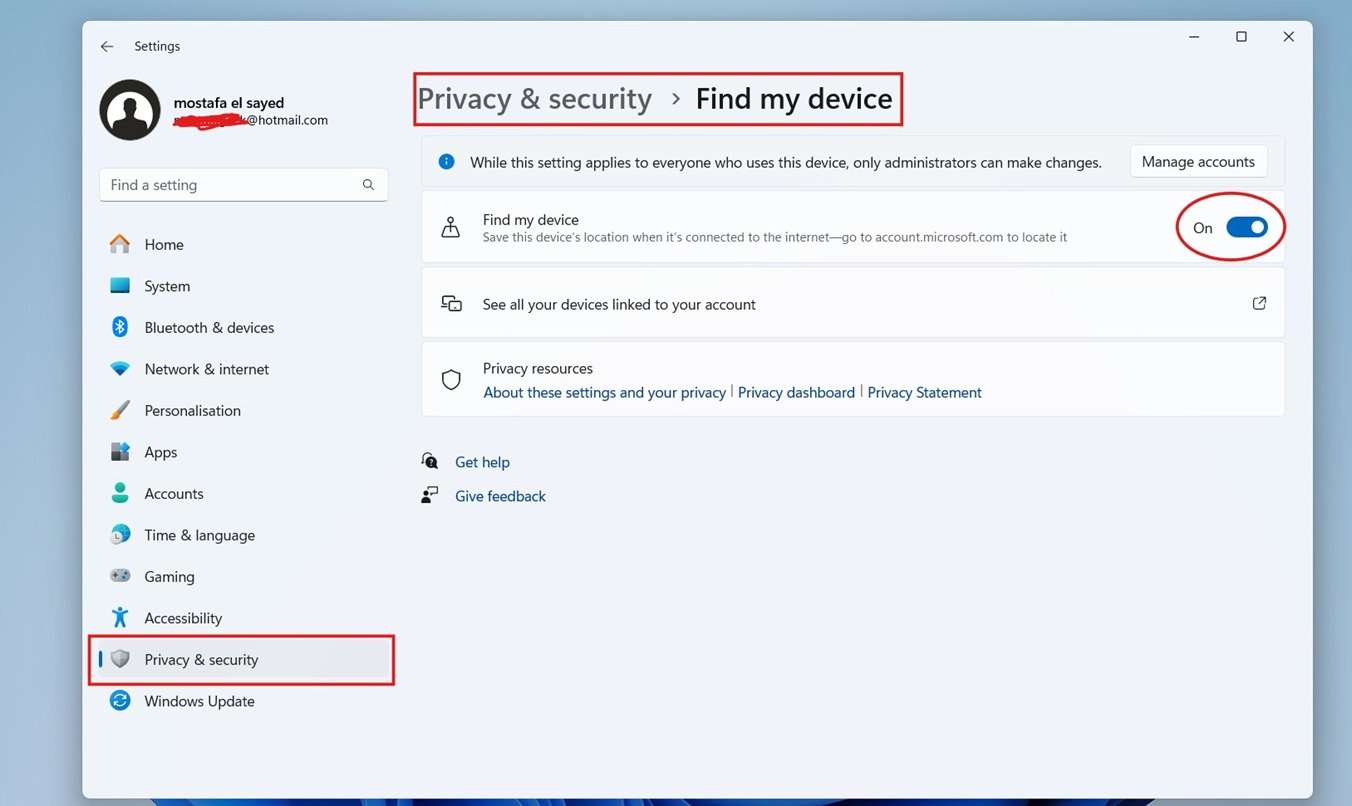Click the back arrow in Settings header

click(107, 46)
